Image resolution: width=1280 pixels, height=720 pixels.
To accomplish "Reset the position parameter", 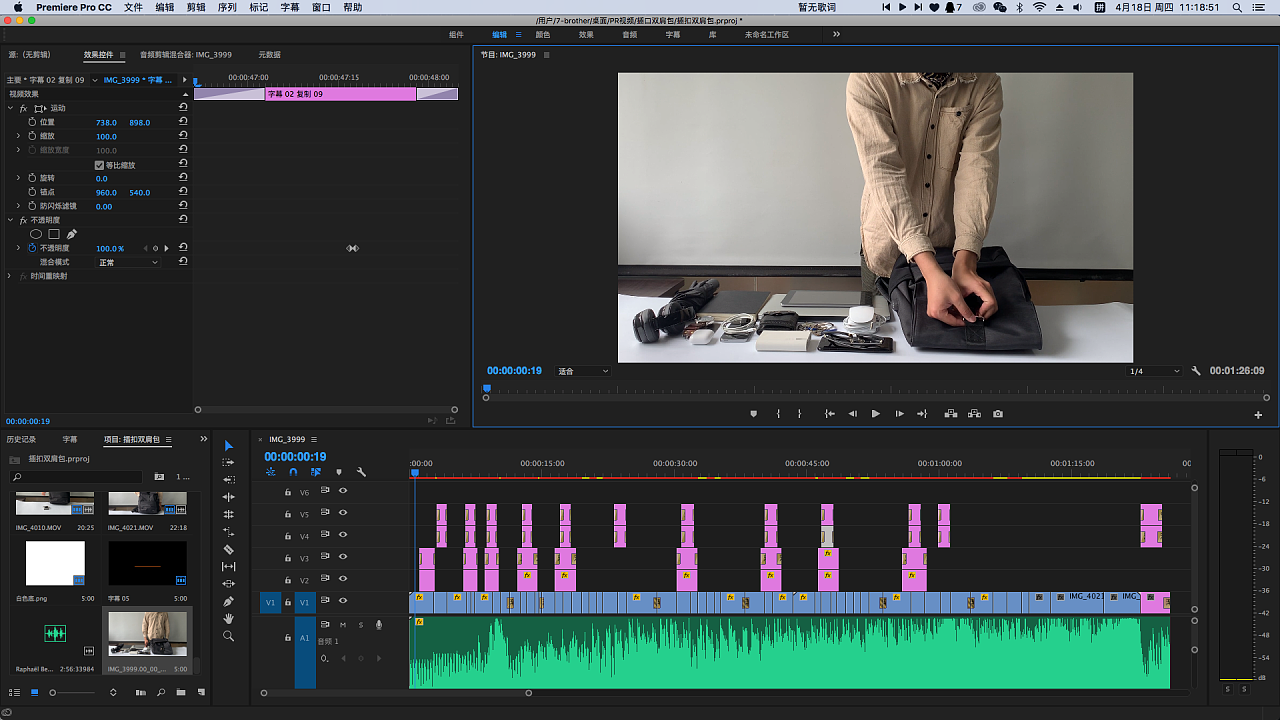I will pyautogui.click(x=183, y=122).
